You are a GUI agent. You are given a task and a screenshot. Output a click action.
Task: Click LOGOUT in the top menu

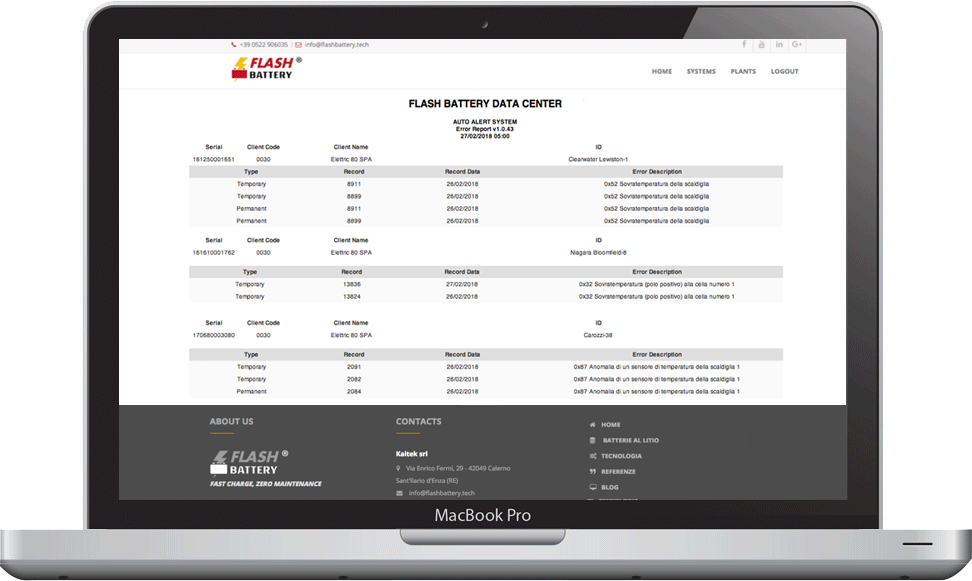tap(784, 72)
